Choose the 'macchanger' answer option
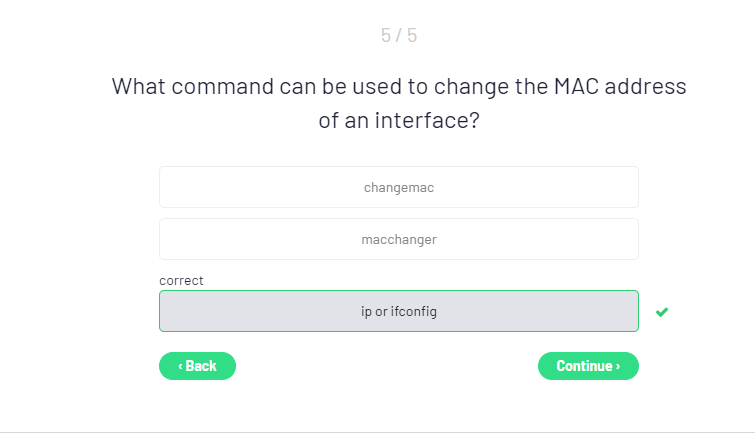This screenshot has width=755, height=448. pyautogui.click(x=398, y=239)
